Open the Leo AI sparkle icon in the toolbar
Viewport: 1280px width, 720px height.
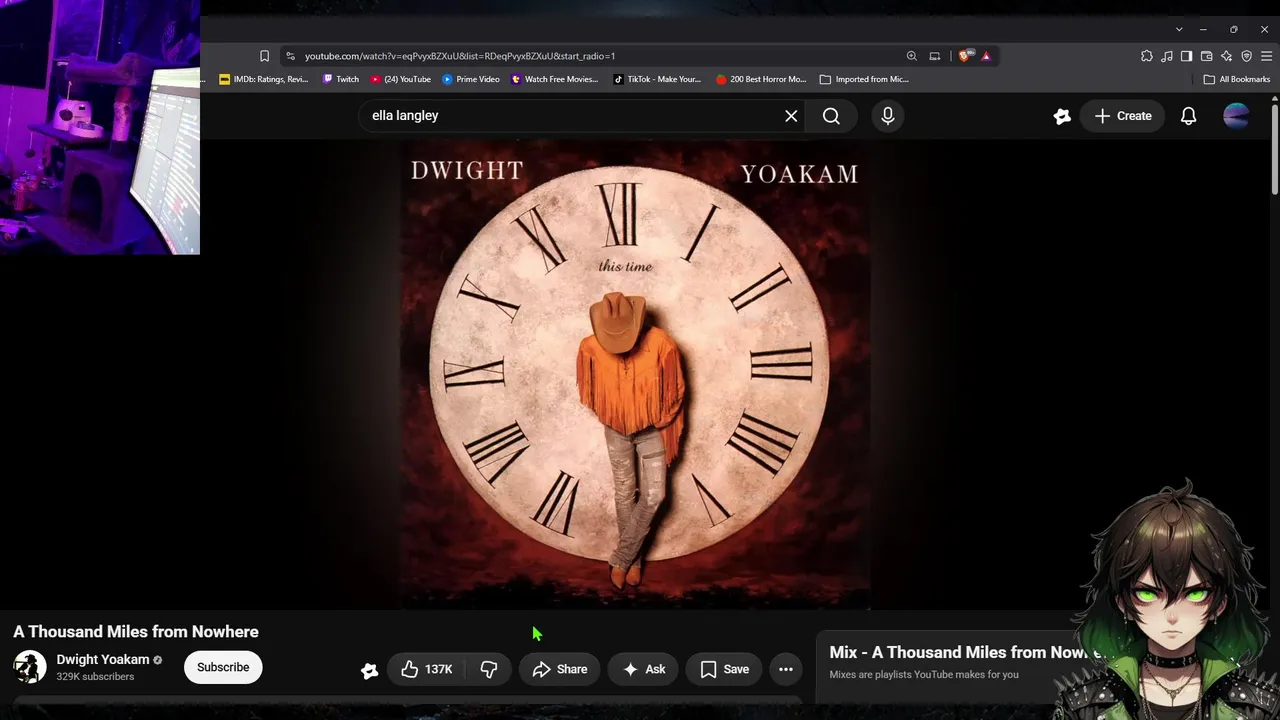[1226, 56]
